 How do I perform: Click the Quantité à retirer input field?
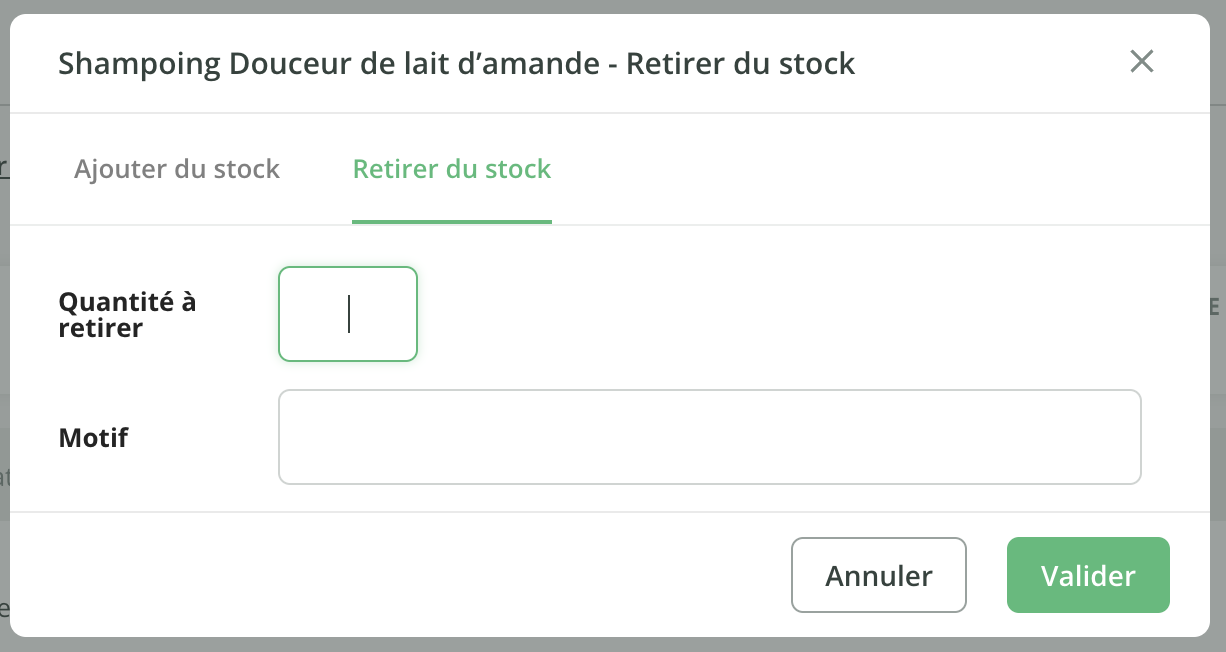coord(347,314)
